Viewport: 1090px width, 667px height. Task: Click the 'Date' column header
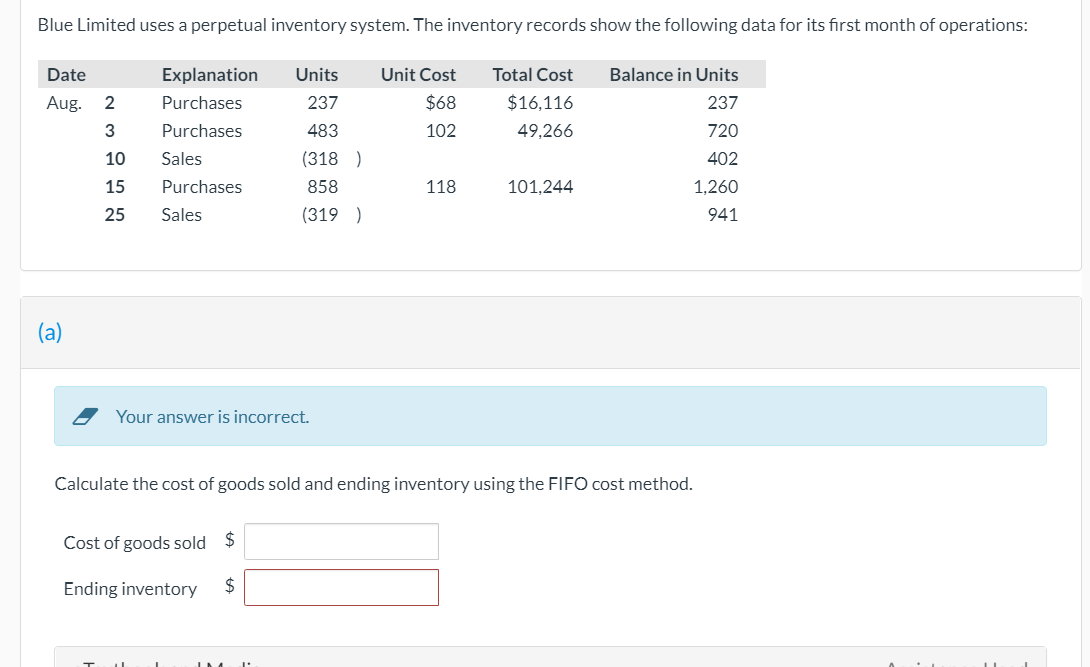pos(67,75)
